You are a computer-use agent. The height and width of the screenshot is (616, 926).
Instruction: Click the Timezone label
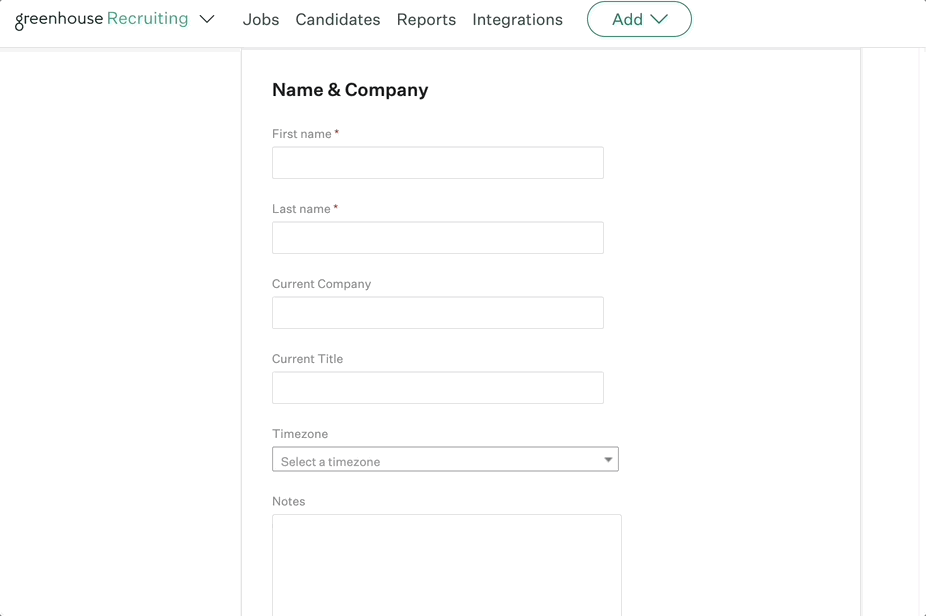pyautogui.click(x=300, y=434)
